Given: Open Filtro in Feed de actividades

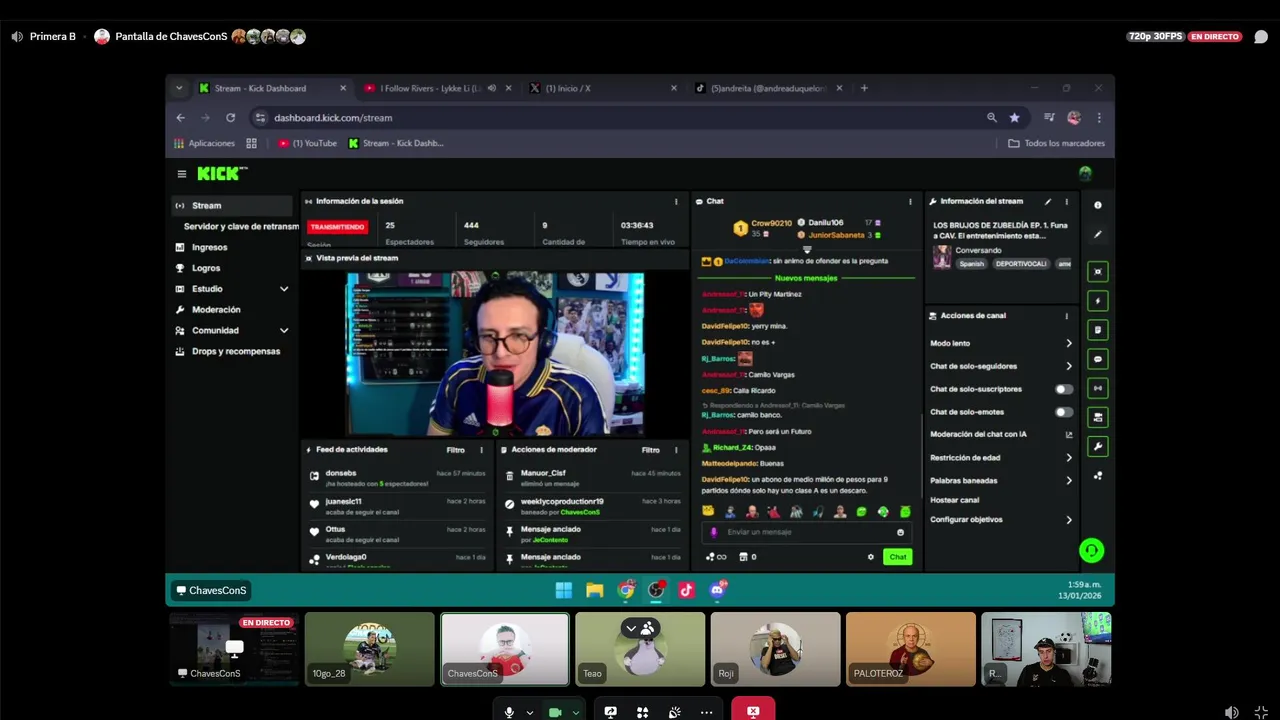Looking at the screenshot, I should 456,450.
